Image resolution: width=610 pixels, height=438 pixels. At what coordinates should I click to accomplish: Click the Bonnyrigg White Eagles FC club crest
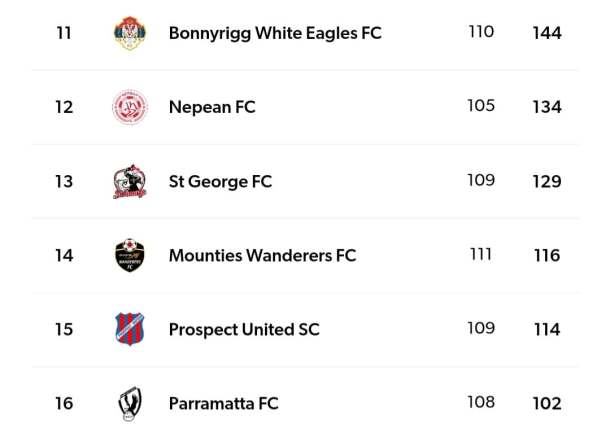pyautogui.click(x=130, y=33)
